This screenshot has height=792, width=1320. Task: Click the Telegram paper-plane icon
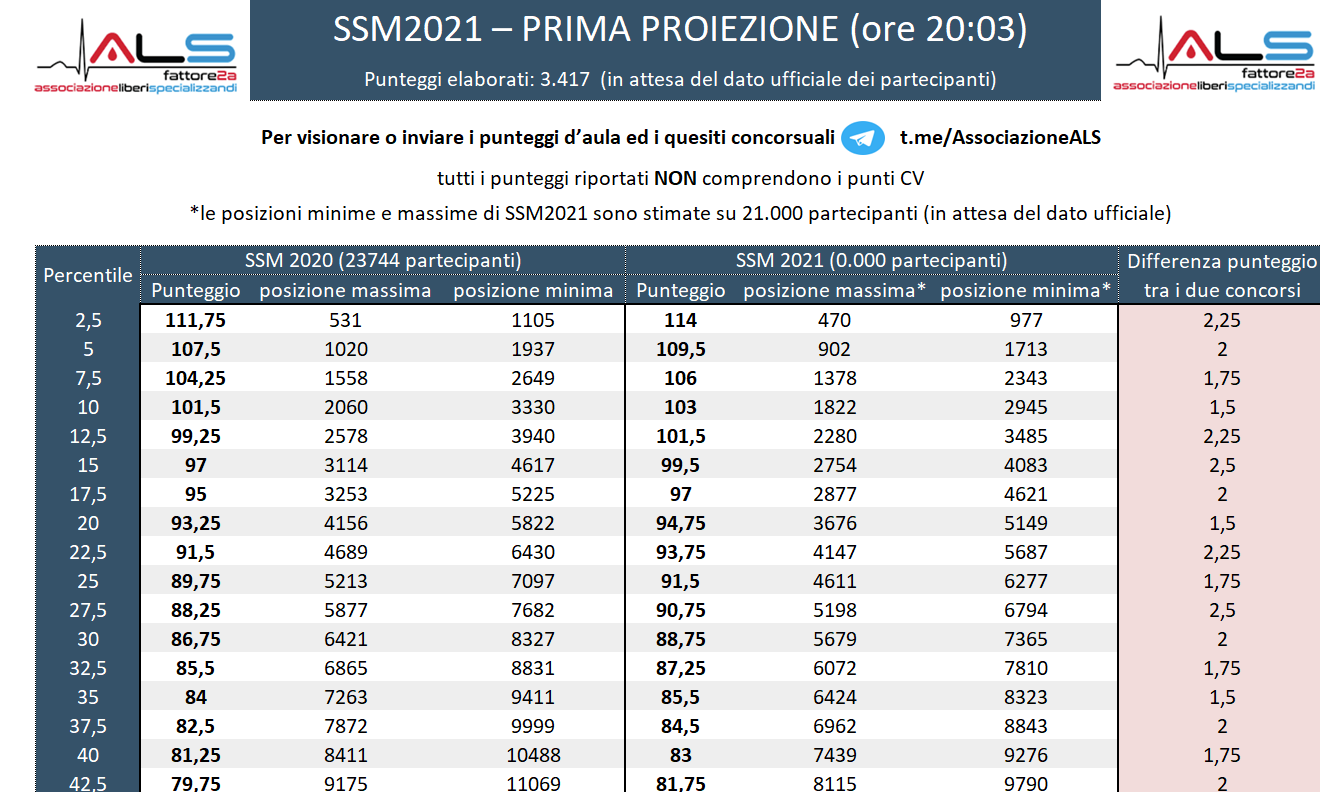(862, 137)
